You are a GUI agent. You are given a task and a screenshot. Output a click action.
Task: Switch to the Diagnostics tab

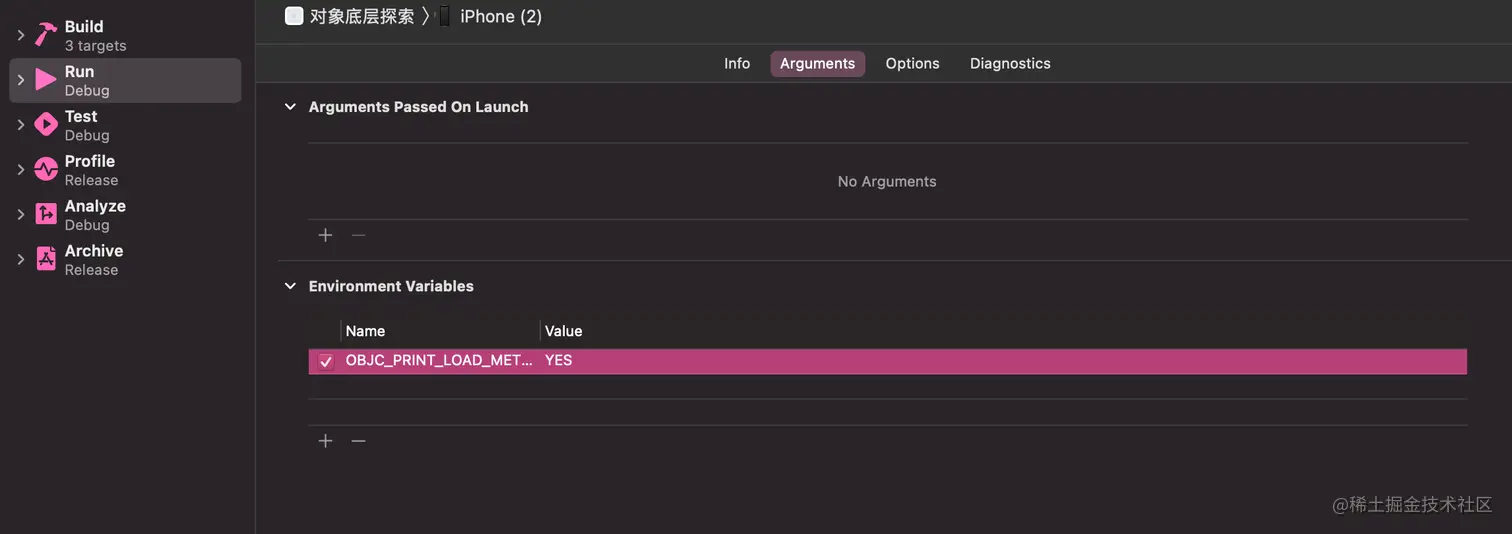point(1010,63)
